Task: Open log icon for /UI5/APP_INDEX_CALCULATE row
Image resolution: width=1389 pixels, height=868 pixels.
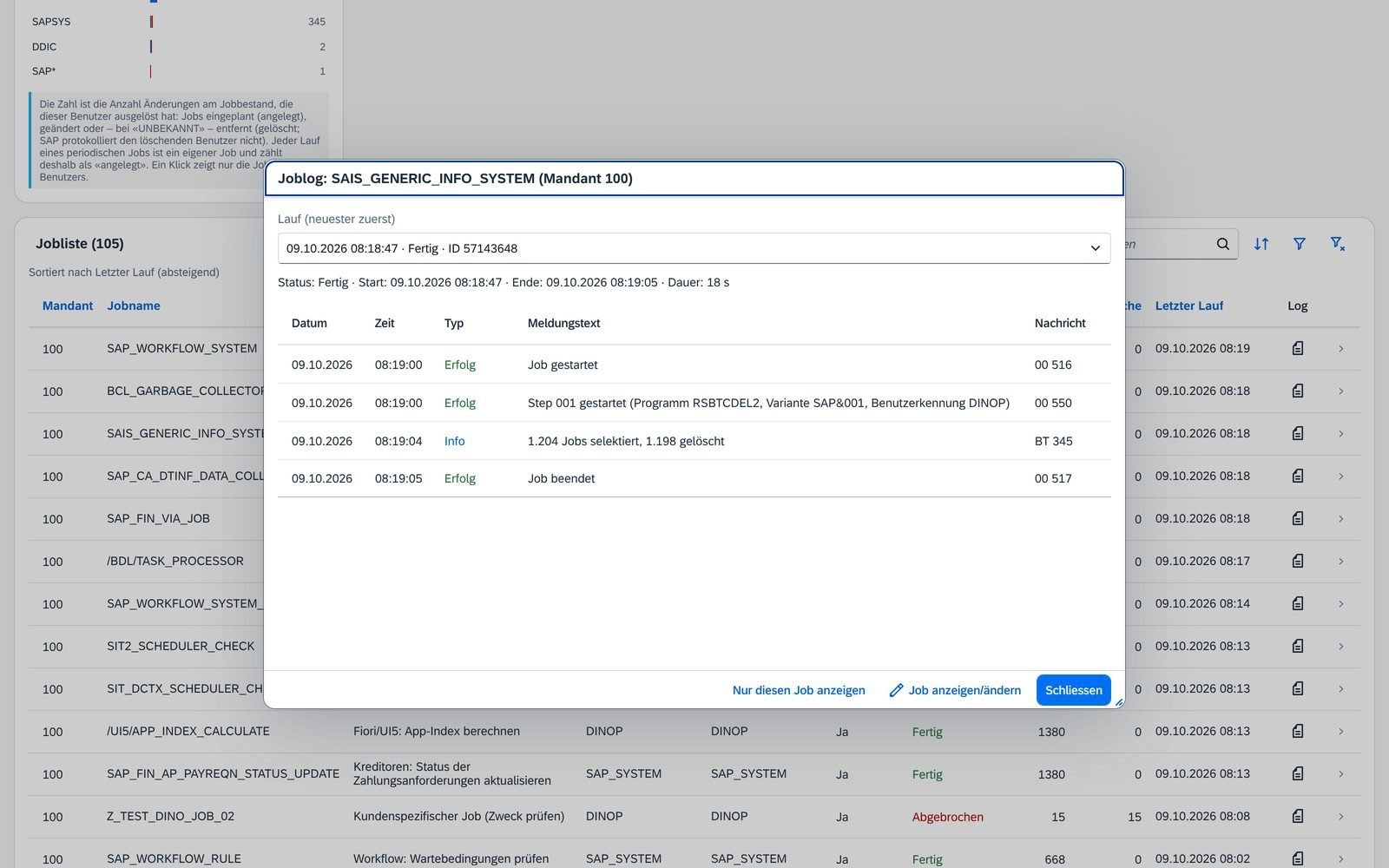Action: [x=1298, y=731]
